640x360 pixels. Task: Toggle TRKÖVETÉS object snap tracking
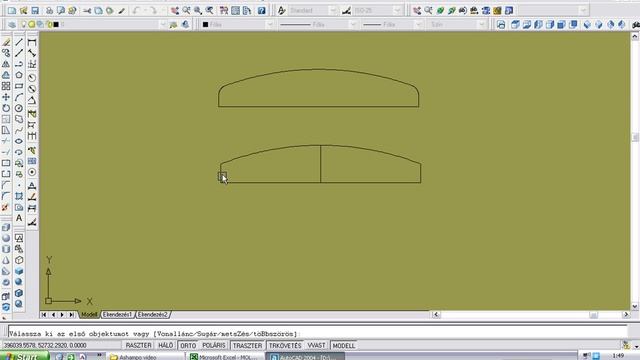(285, 345)
